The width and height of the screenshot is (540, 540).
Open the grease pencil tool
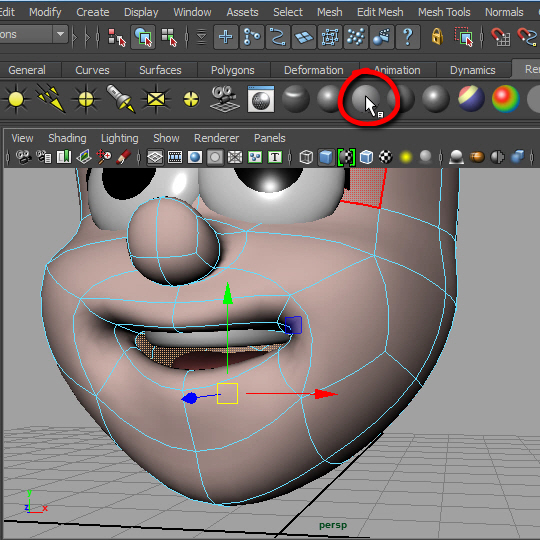click(x=123, y=157)
